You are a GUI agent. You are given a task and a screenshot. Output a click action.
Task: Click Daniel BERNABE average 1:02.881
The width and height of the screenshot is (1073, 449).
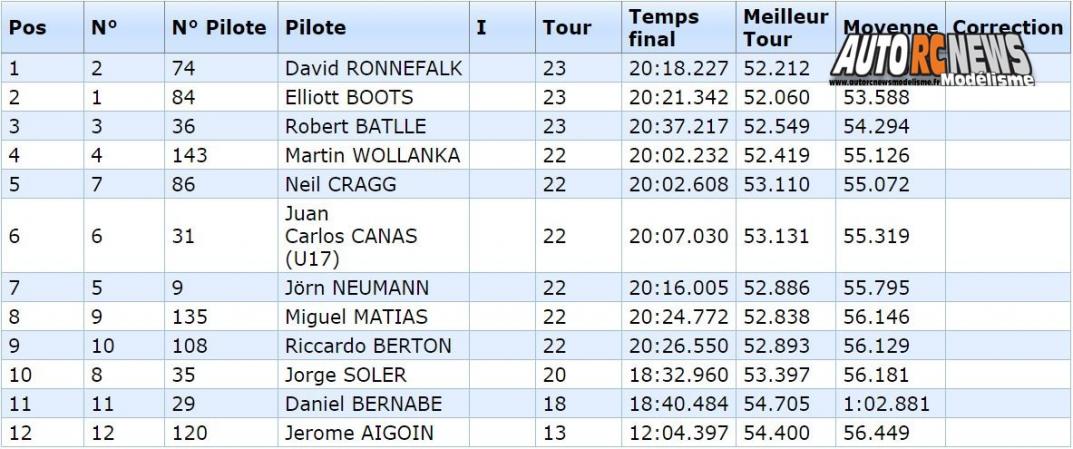click(x=886, y=404)
